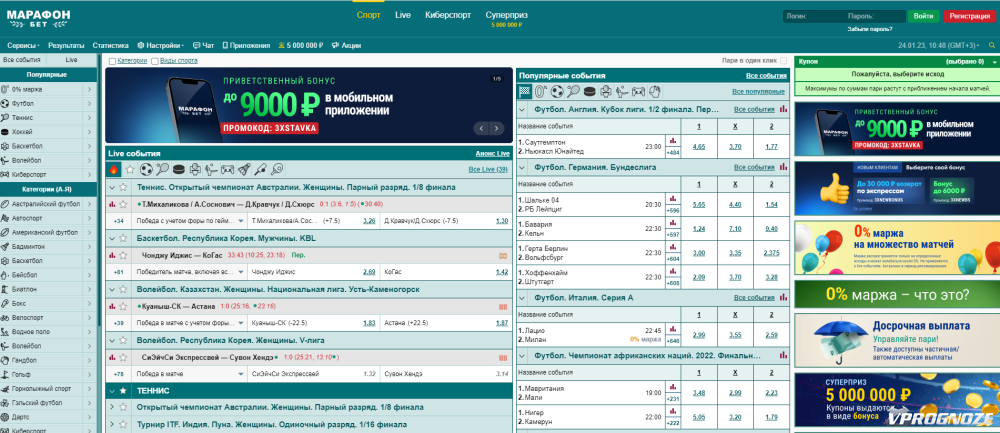Filter Live события by football icon
The image size is (1000, 433).
coord(146,170)
